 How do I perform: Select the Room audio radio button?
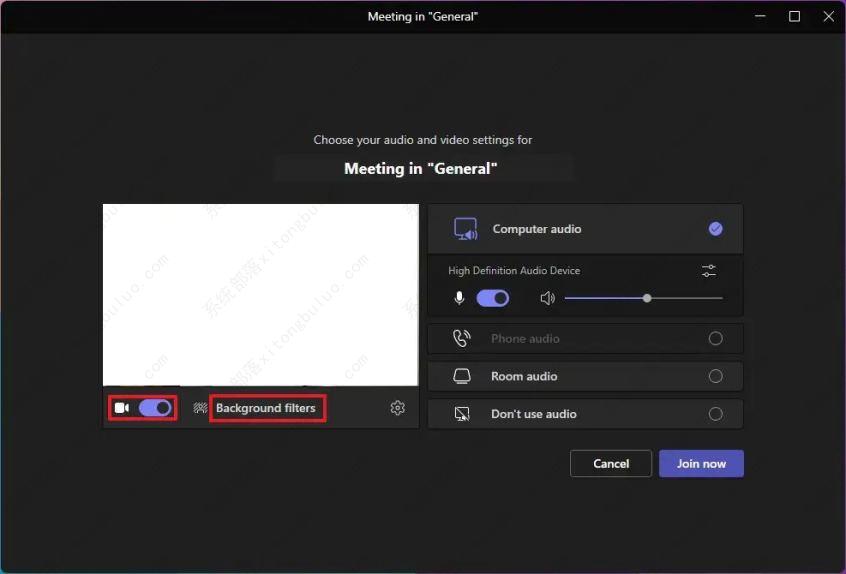click(x=715, y=376)
